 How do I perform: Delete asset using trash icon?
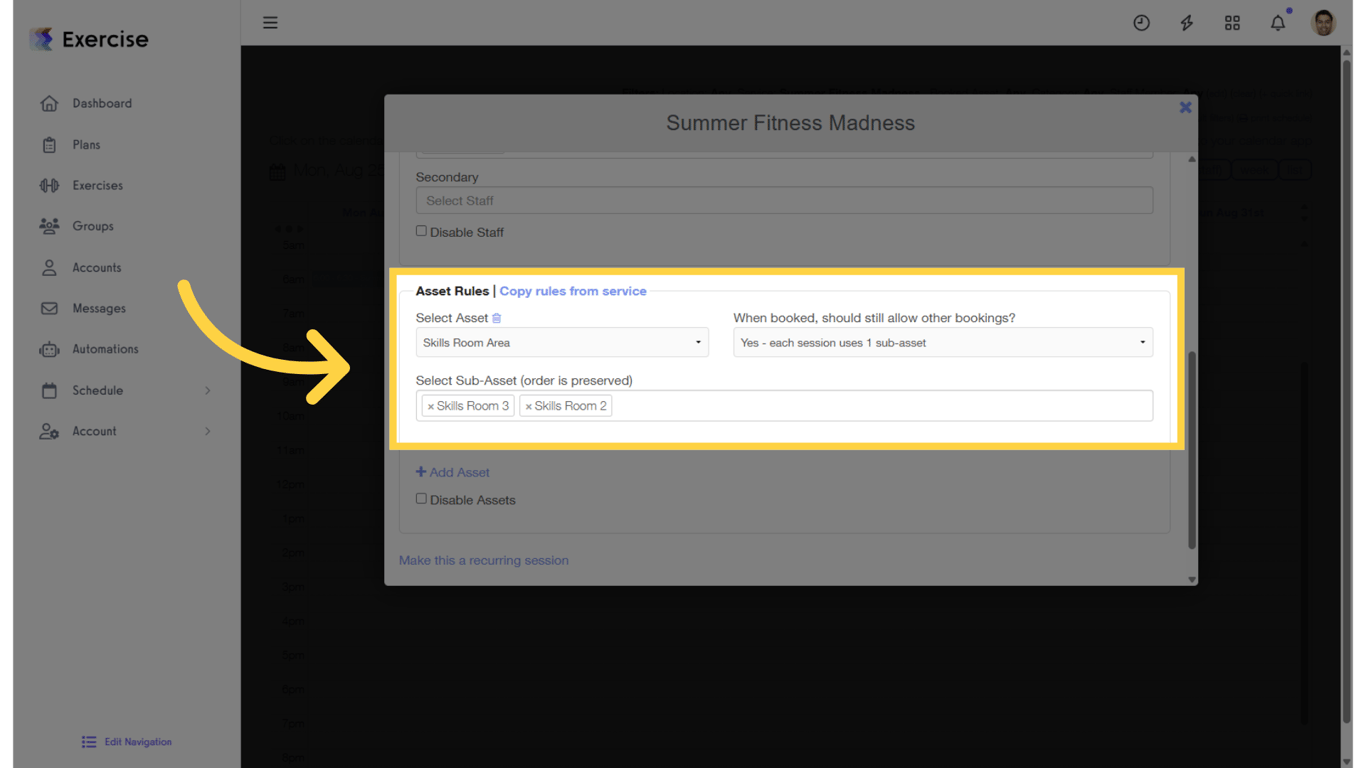point(497,318)
